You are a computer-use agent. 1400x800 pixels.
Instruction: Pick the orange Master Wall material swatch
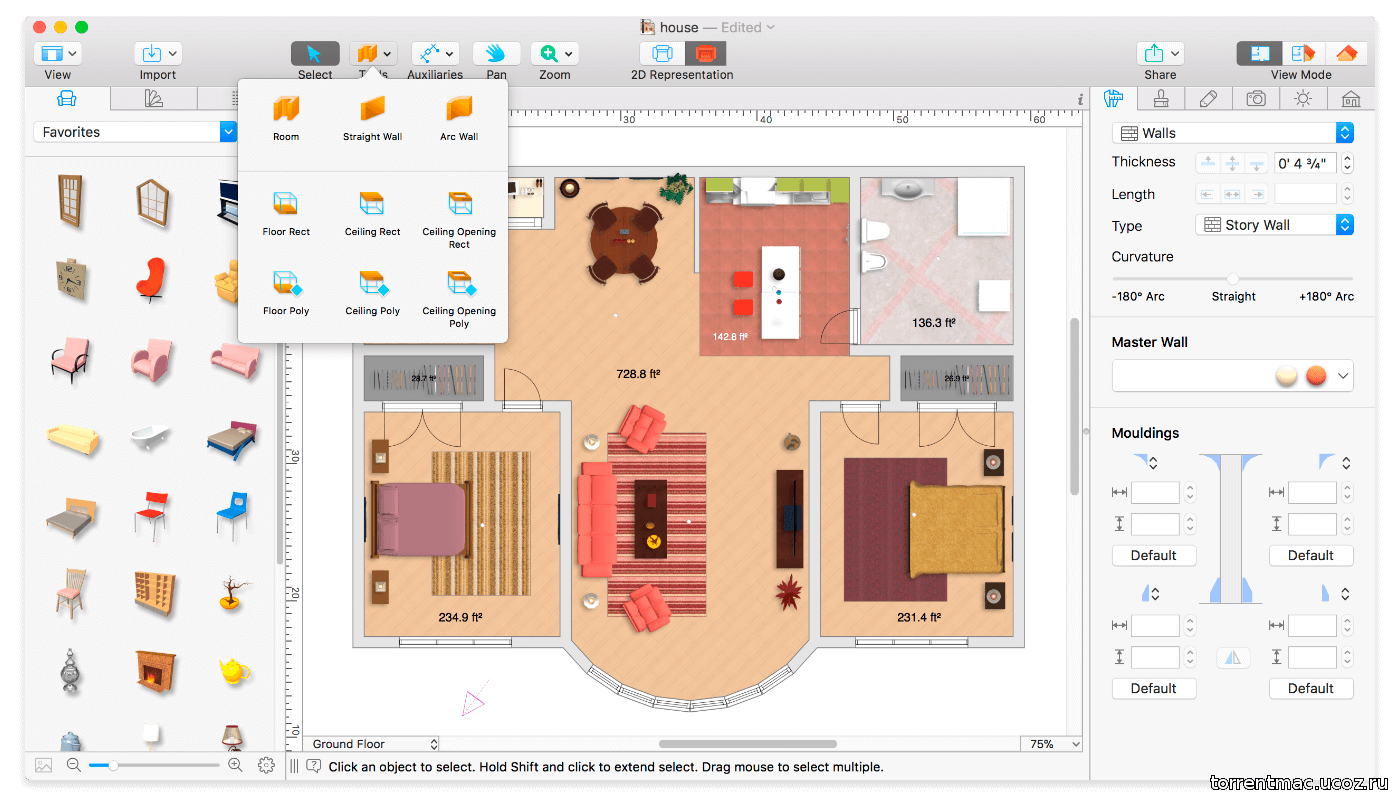[x=1316, y=376]
